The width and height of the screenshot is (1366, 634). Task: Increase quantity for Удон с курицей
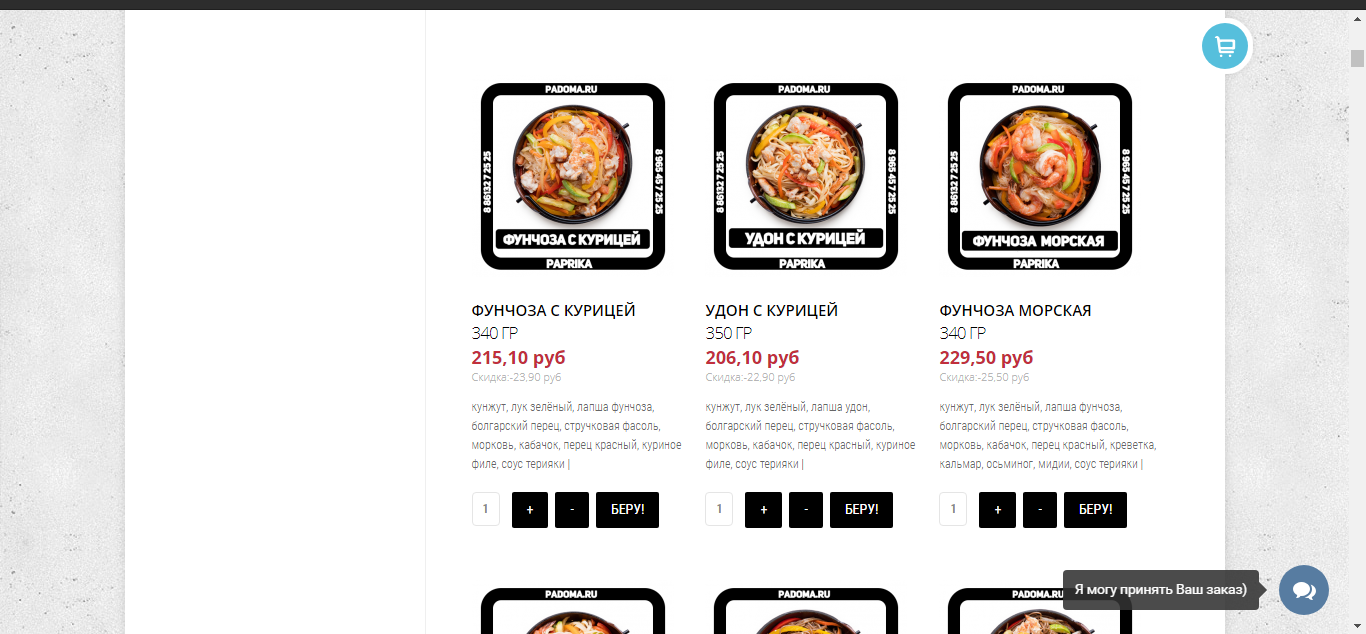click(763, 510)
